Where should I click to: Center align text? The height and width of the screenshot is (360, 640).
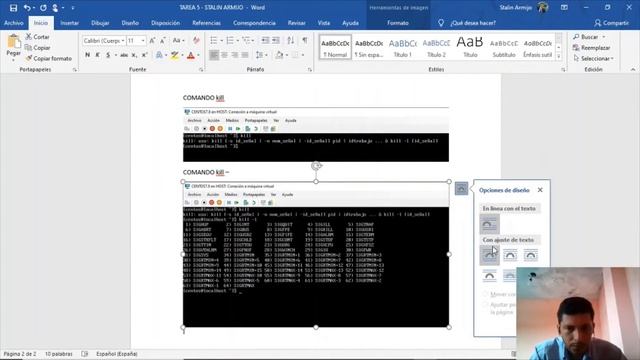coord(224,55)
